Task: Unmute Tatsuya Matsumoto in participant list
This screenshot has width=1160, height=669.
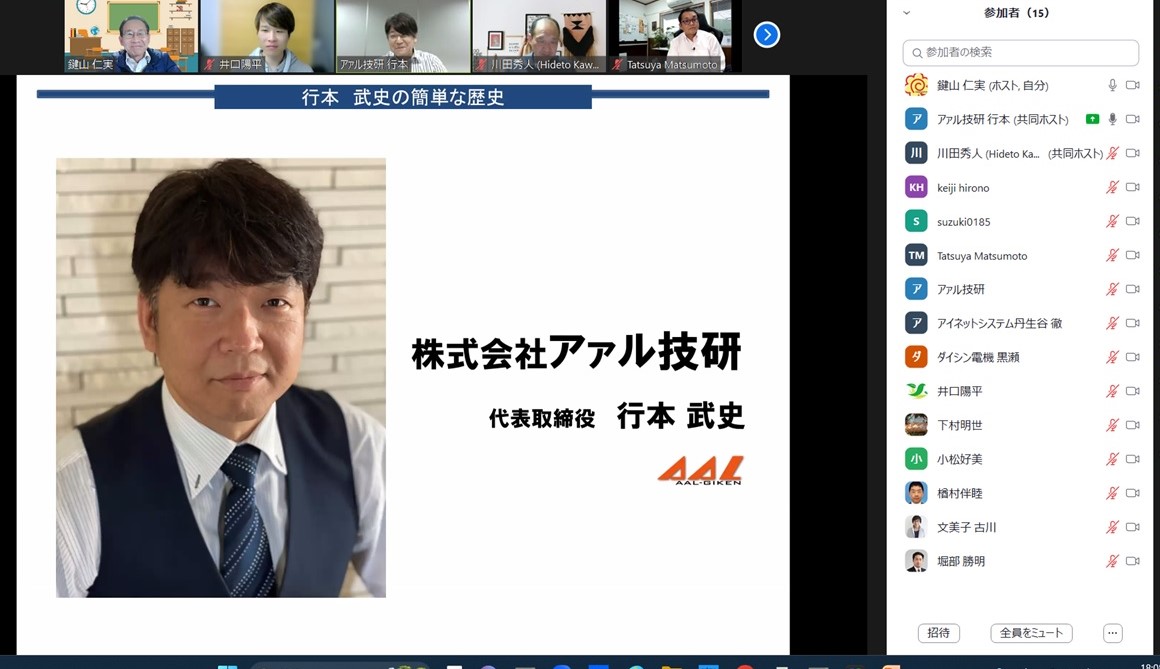Action: pos(1112,255)
